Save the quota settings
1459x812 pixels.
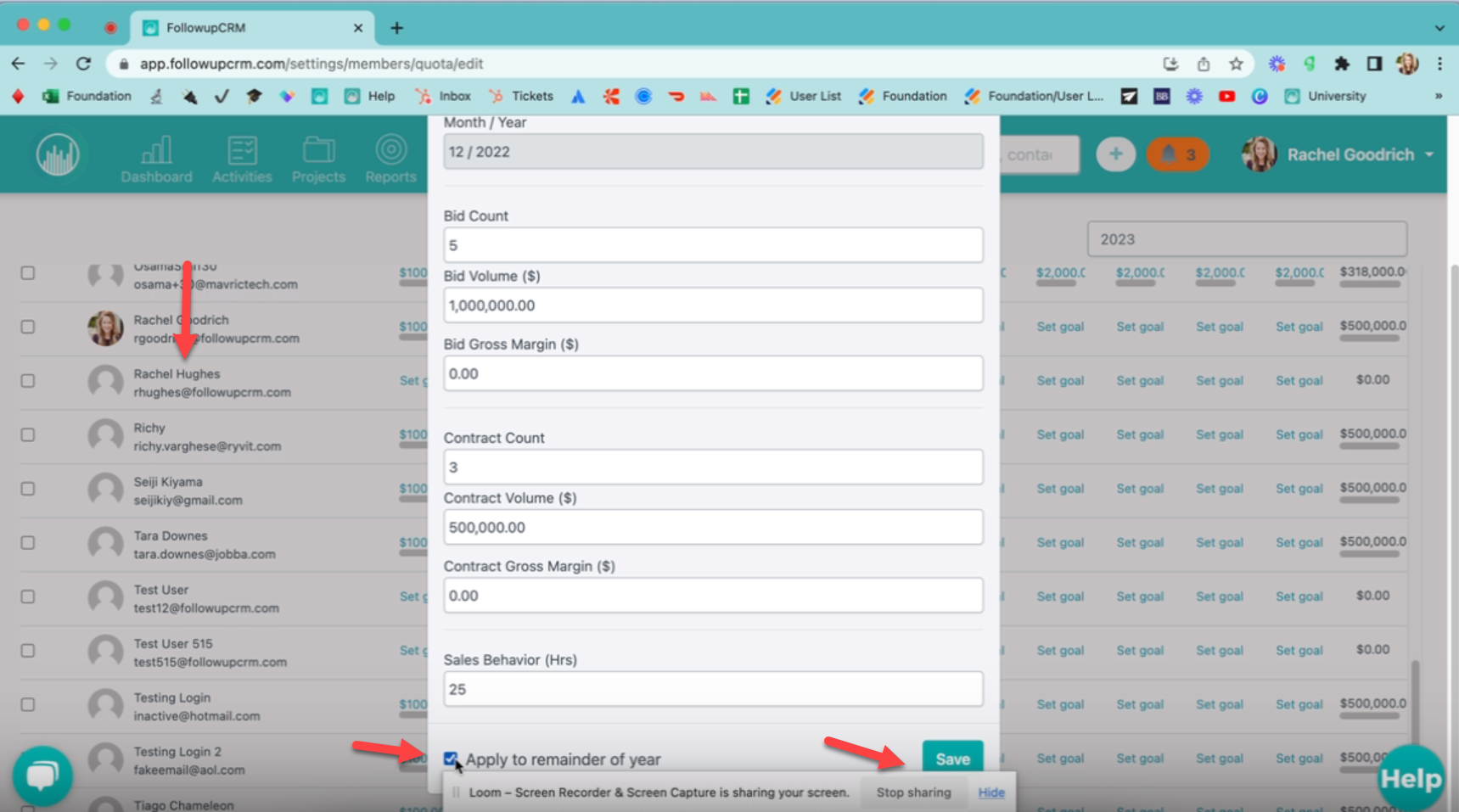[952, 759]
